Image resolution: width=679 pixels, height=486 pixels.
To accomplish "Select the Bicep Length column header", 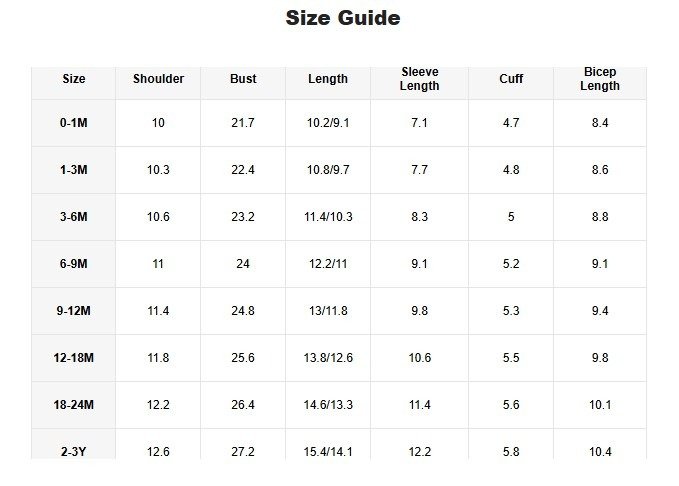I will click(600, 79).
